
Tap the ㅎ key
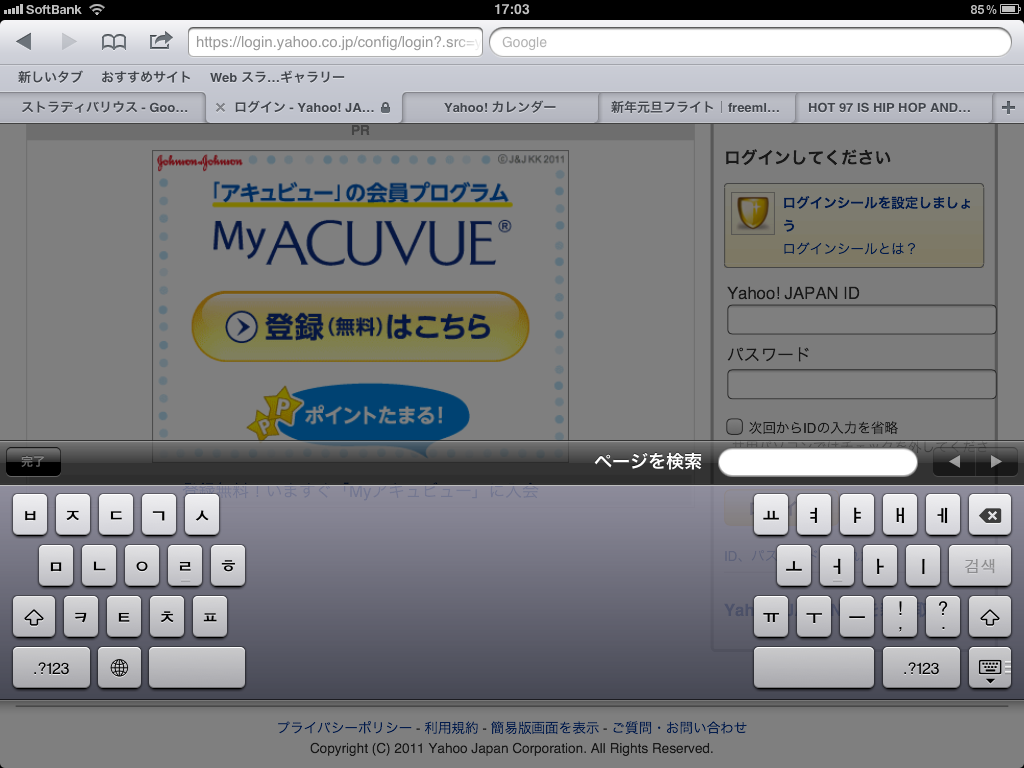228,566
